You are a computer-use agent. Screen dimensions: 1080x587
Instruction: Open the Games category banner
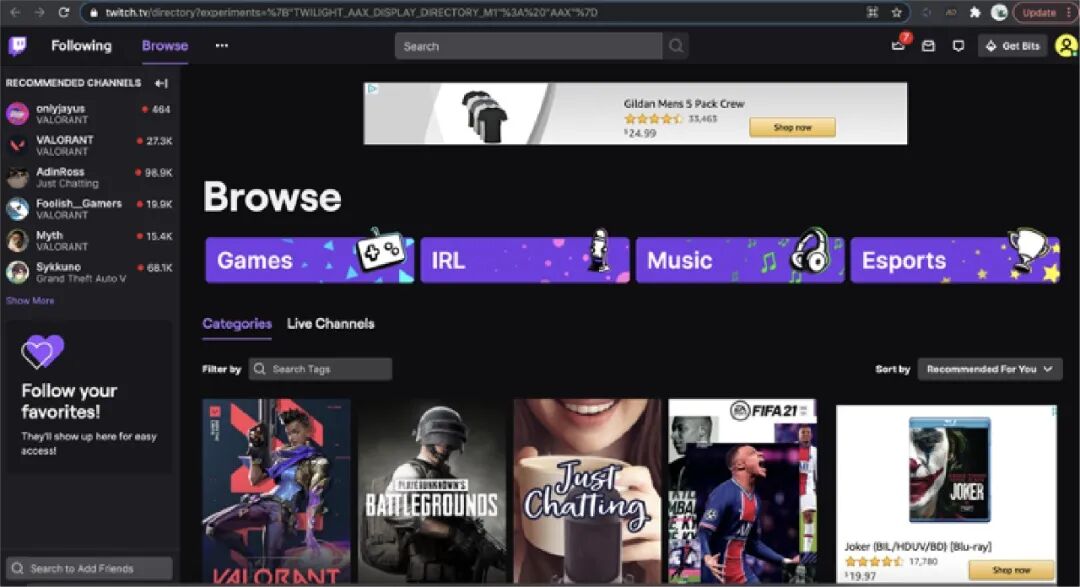point(309,260)
